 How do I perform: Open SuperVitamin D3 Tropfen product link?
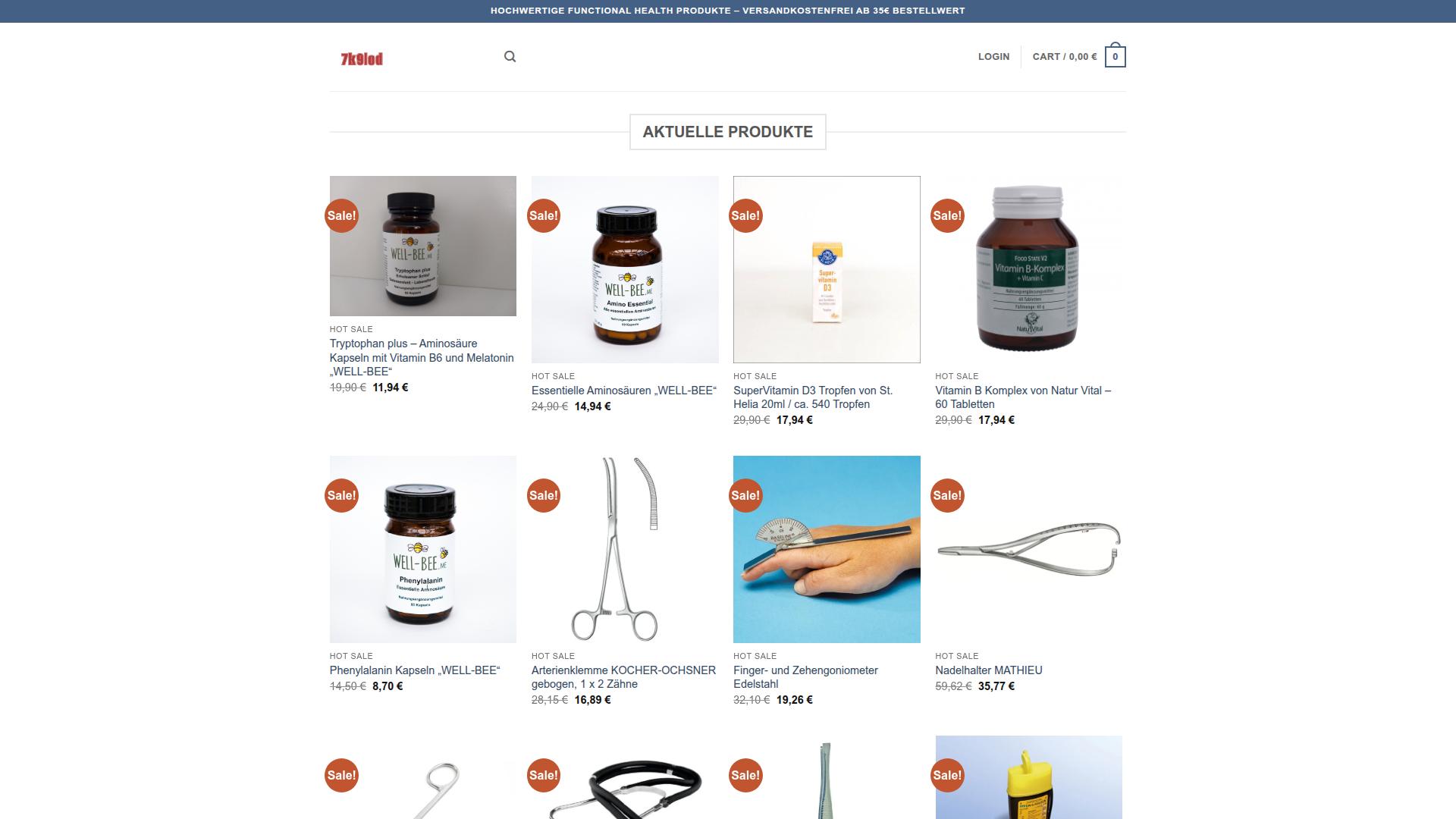pos(813,397)
